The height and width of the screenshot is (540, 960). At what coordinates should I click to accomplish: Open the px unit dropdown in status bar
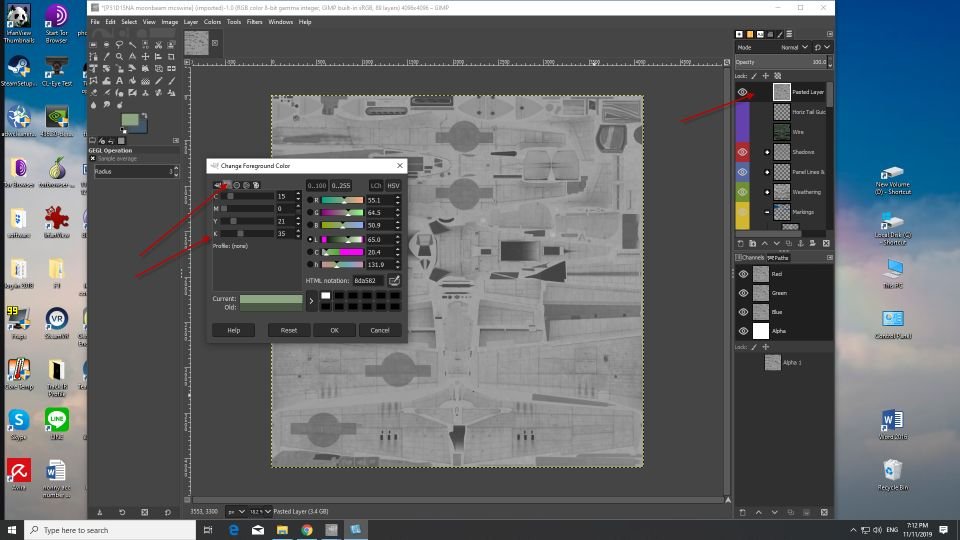[x=236, y=511]
